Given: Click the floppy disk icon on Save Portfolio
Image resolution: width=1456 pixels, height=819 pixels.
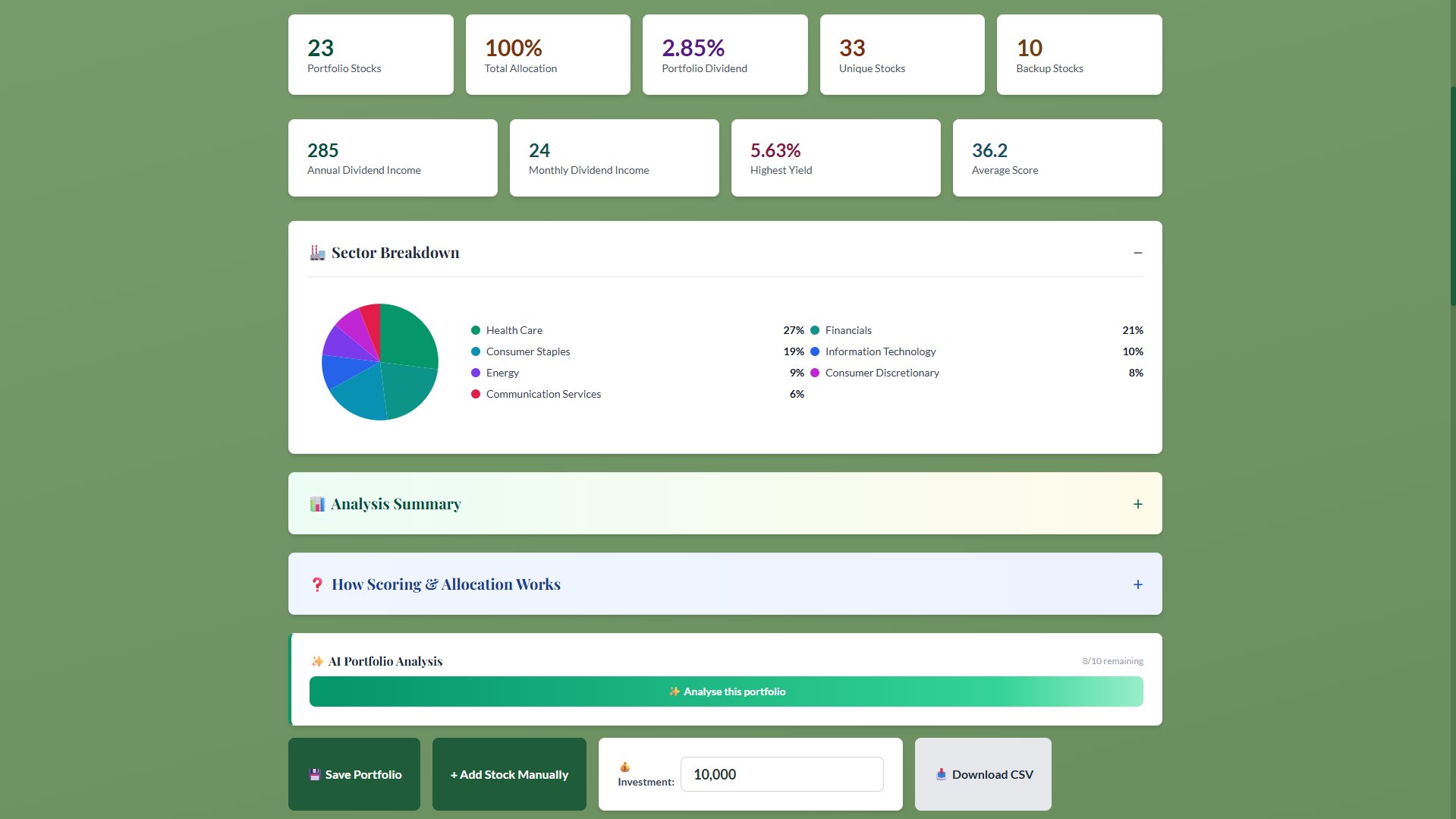Looking at the screenshot, I should pyautogui.click(x=315, y=774).
